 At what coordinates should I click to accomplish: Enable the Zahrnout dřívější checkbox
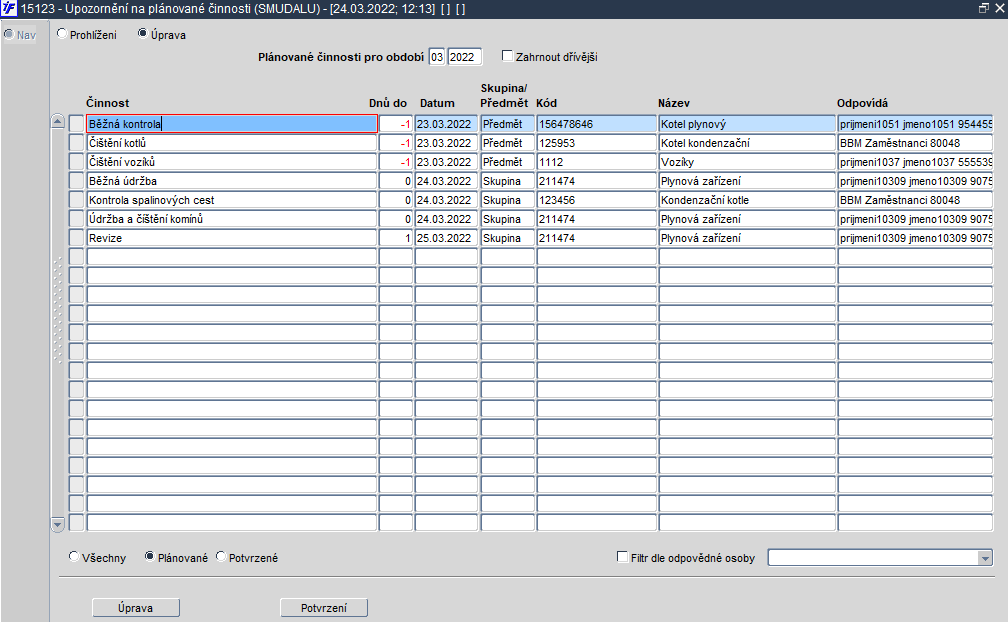tap(507, 56)
